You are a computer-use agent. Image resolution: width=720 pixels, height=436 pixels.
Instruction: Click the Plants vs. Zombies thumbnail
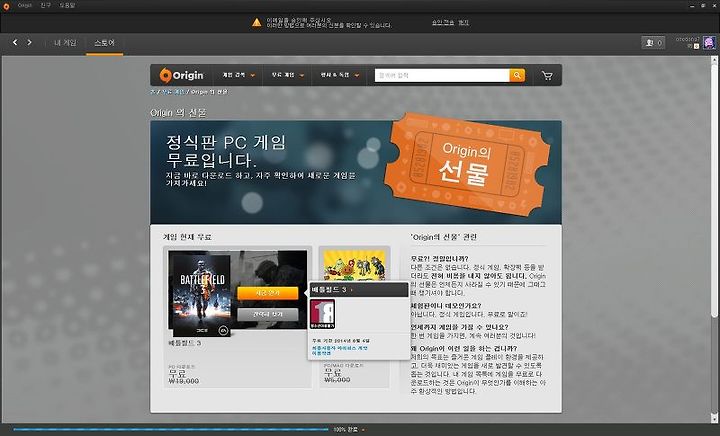tap(354, 265)
